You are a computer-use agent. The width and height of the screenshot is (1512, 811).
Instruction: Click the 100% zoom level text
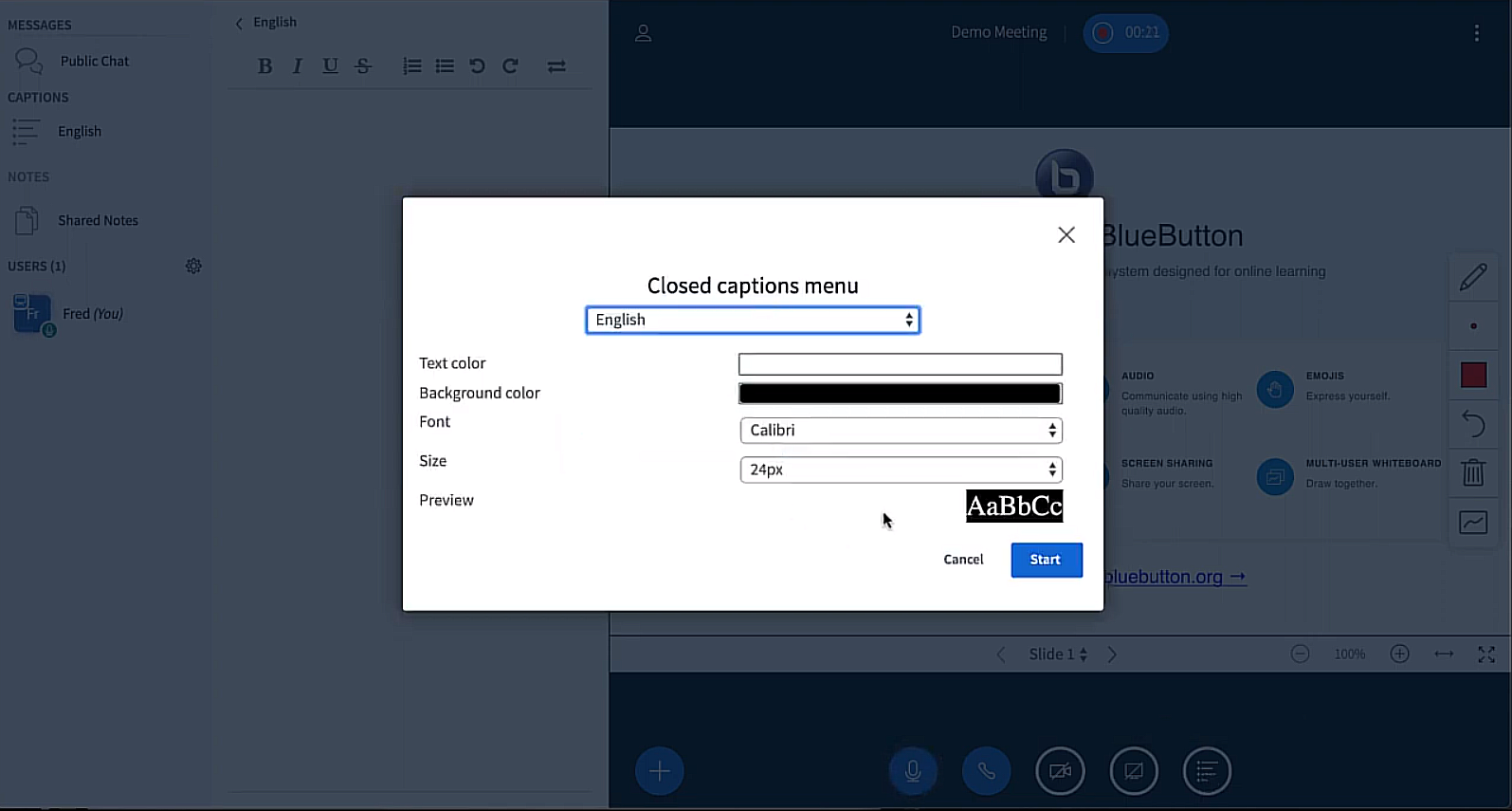pos(1350,654)
